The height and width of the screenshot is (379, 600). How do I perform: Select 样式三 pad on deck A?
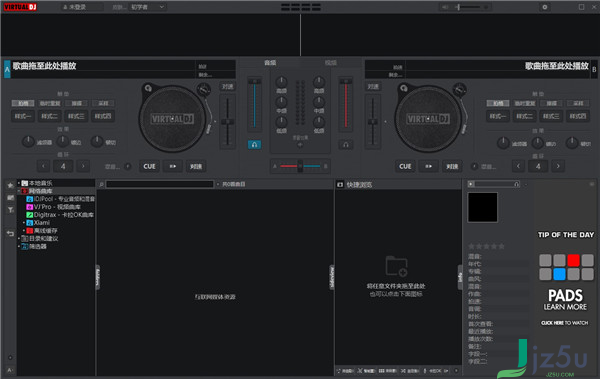click(76, 116)
